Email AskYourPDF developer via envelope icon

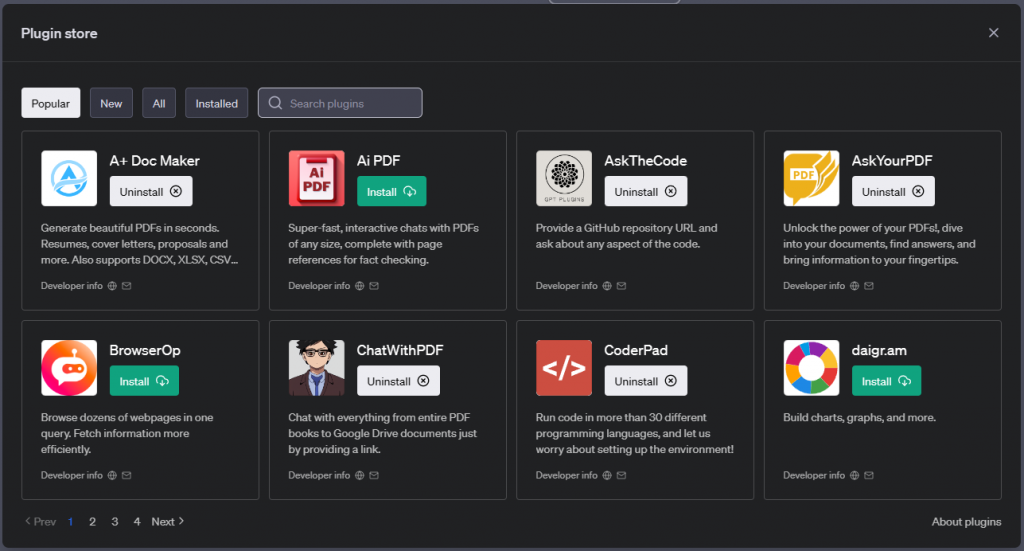pyautogui.click(x=869, y=286)
